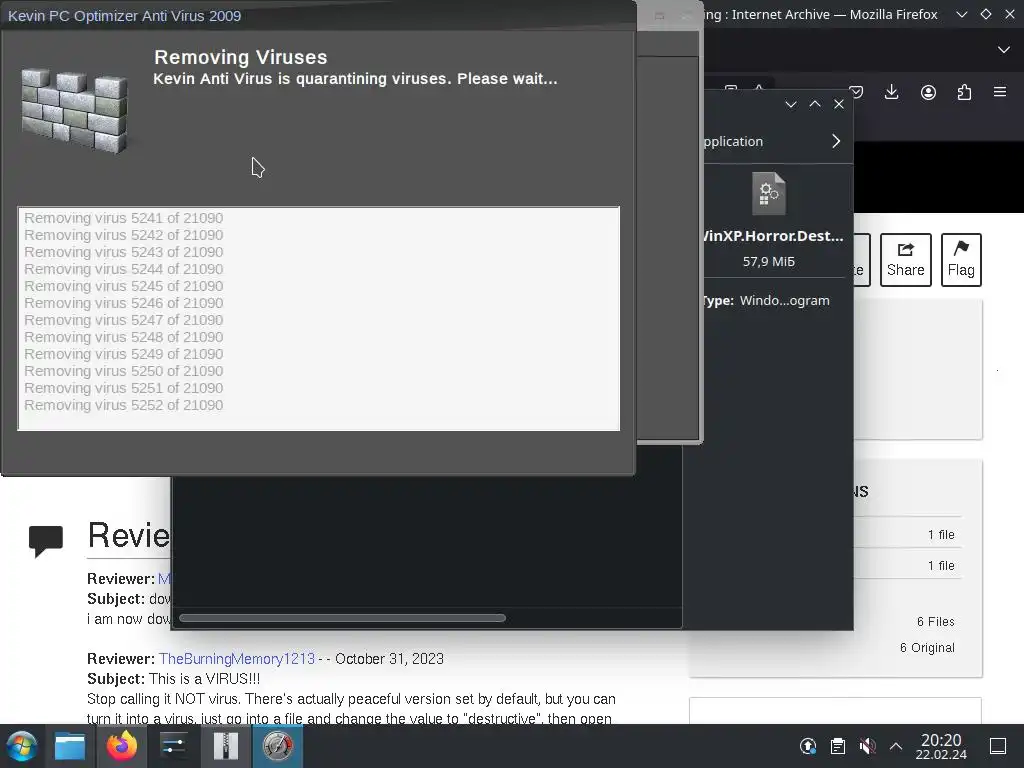Close the file properties dialog
Image resolution: width=1024 pixels, height=768 pixels.
pyautogui.click(x=839, y=104)
